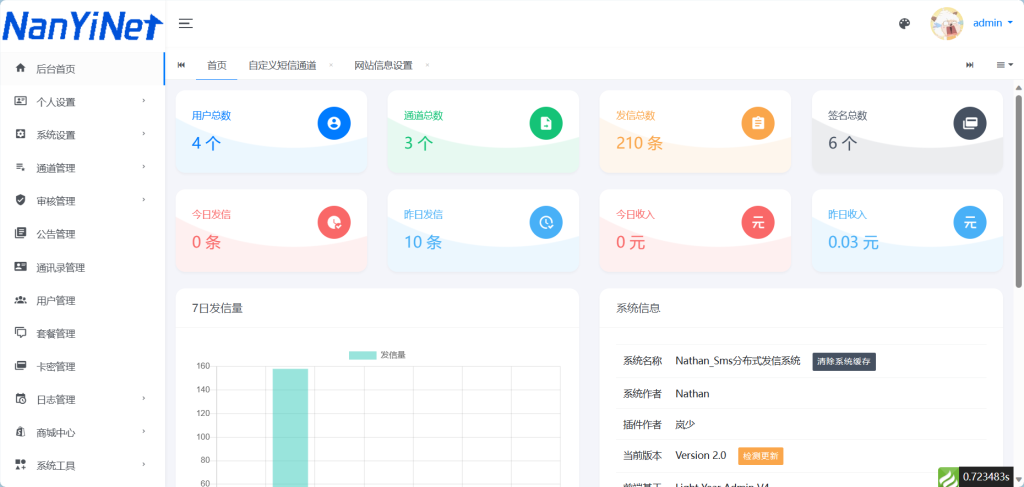Click the teal bar in 7日发信量 chart
Screen dimensions: 1024x487
291,428
